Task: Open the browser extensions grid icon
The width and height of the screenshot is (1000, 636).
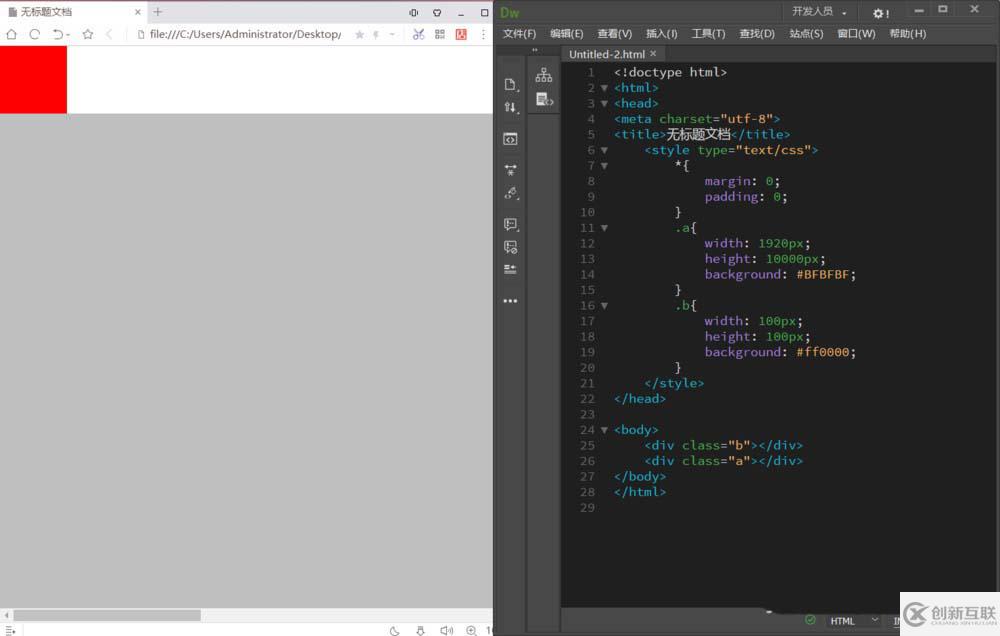Action: (440, 34)
